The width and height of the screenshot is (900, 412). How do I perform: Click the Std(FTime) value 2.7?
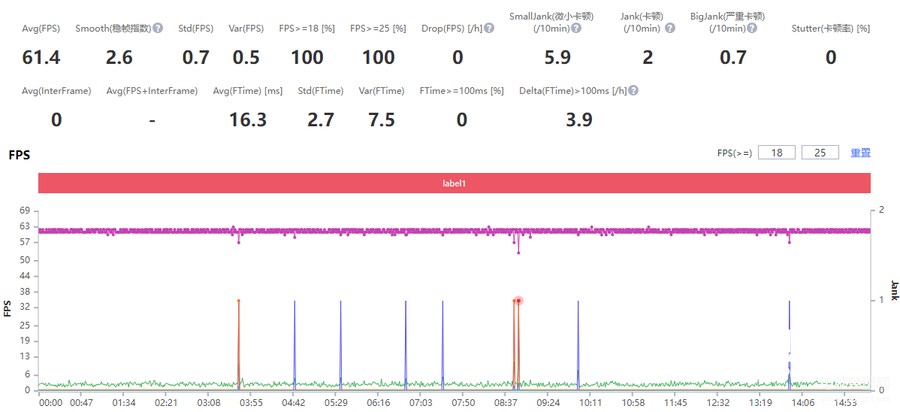click(320, 120)
